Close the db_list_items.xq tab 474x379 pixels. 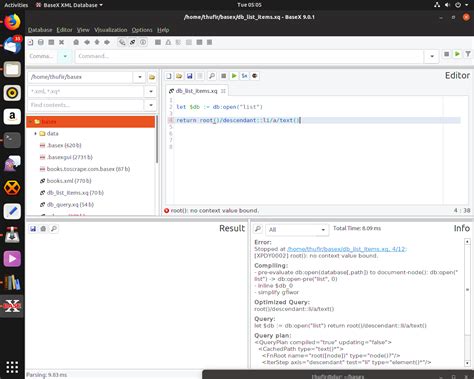pos(223,91)
